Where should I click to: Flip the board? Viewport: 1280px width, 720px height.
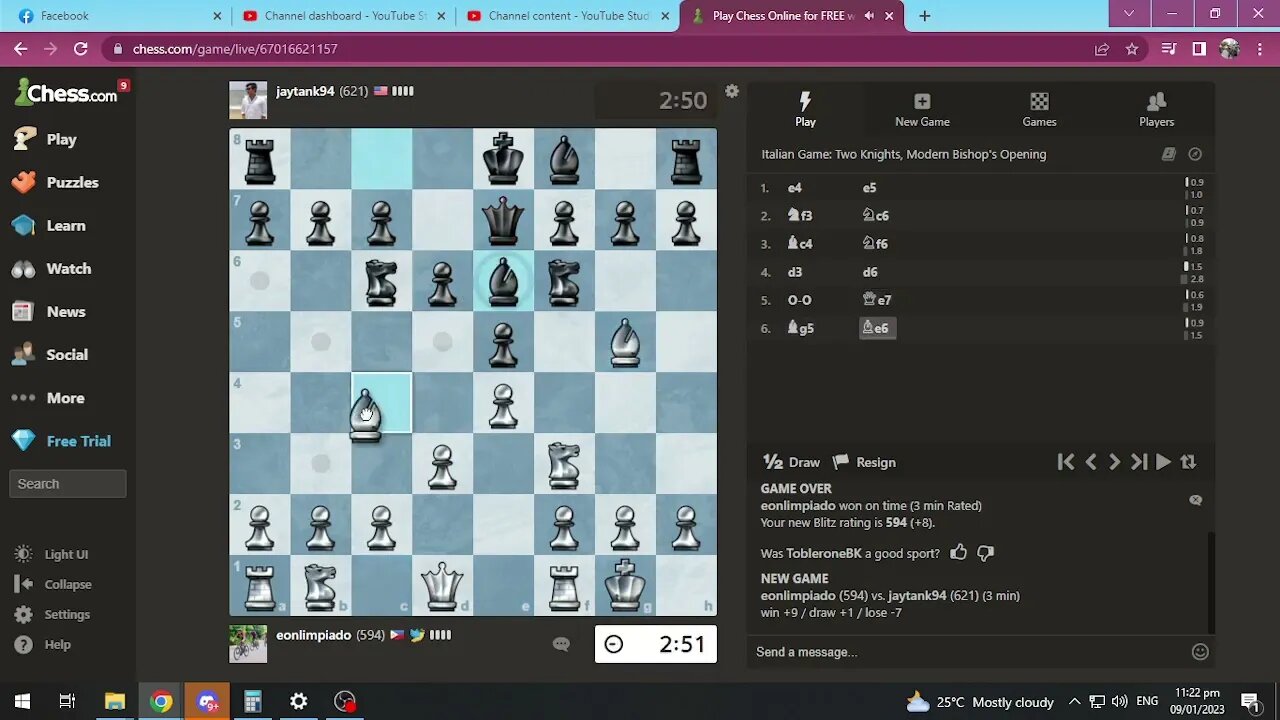[1188, 462]
